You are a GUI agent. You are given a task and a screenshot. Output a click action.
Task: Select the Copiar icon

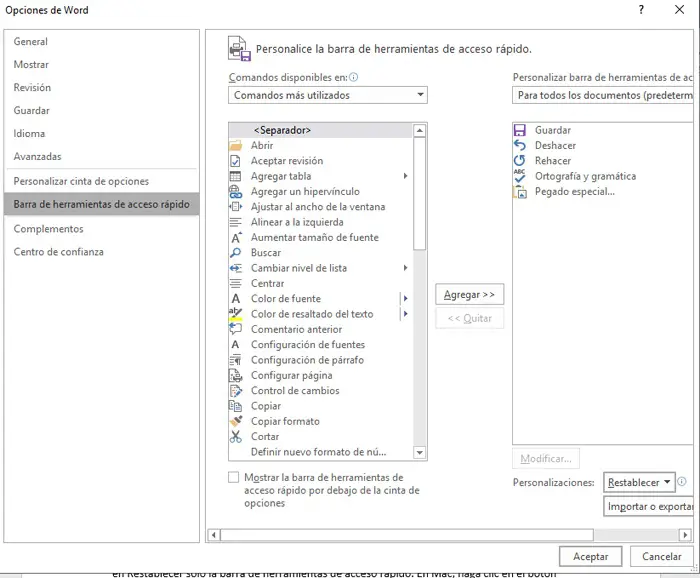[x=235, y=406]
